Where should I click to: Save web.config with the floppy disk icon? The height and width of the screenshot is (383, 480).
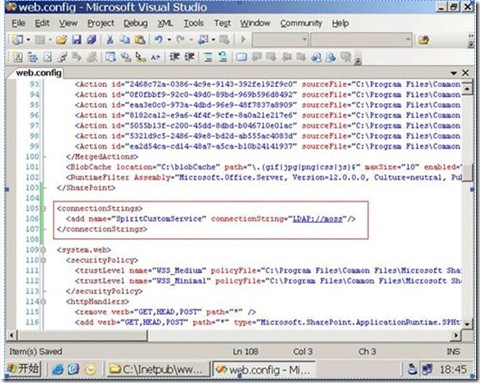point(77,40)
